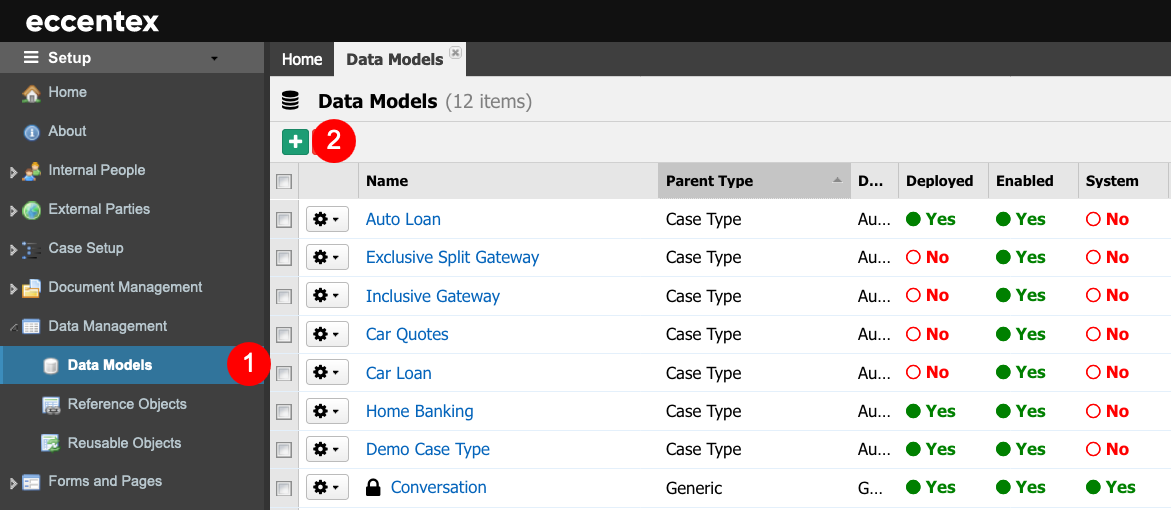Viewport: 1171px width, 510px height.
Task: Click the Reference Objects icon
Action: 51,405
